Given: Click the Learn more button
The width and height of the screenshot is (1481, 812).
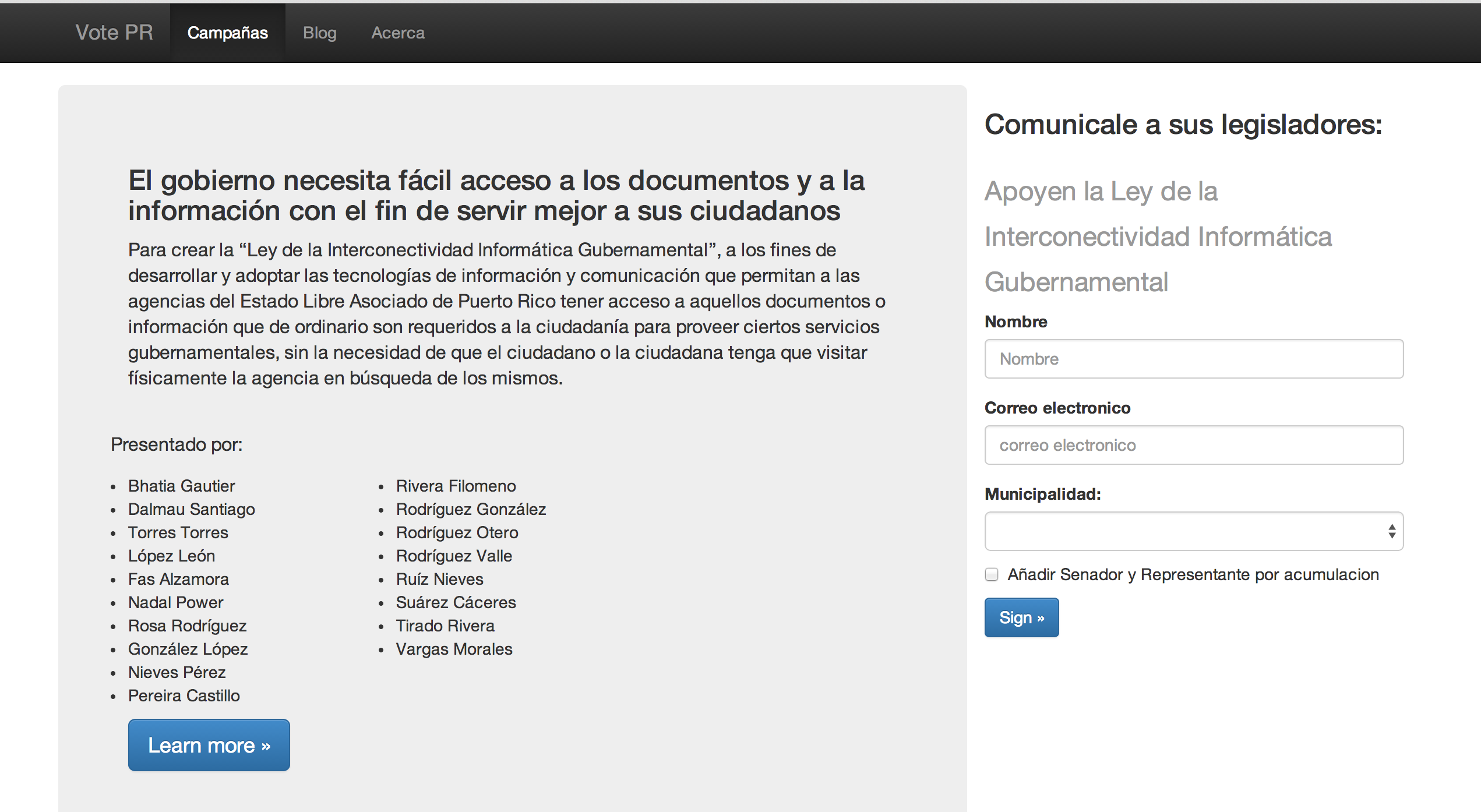Looking at the screenshot, I should tap(209, 745).
